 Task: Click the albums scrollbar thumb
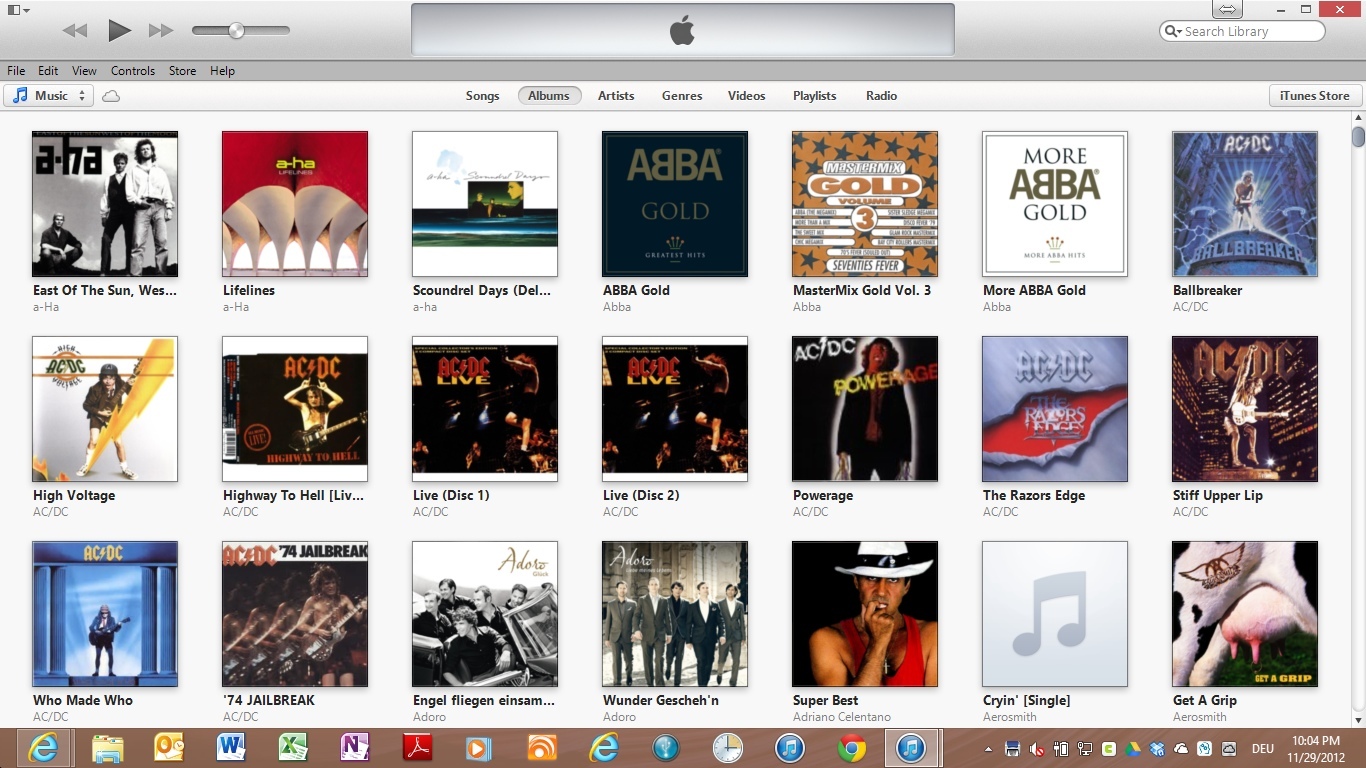[1358, 137]
